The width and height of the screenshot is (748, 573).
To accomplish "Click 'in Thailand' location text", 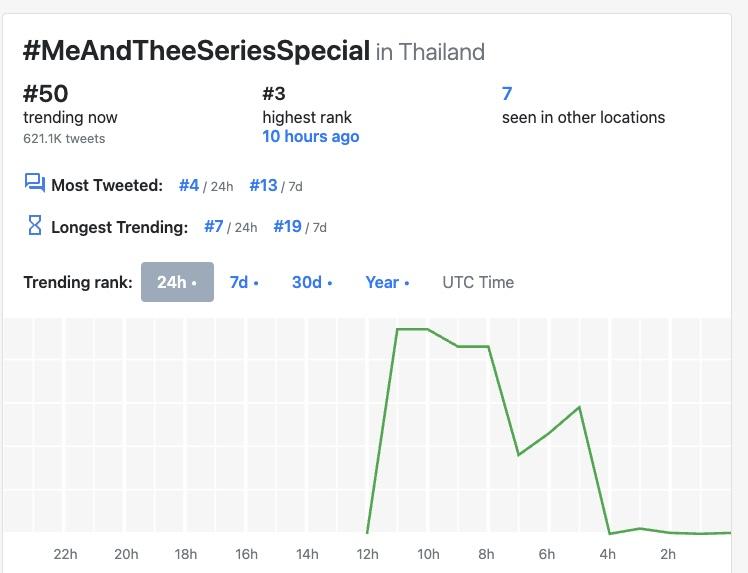I will pos(430,52).
